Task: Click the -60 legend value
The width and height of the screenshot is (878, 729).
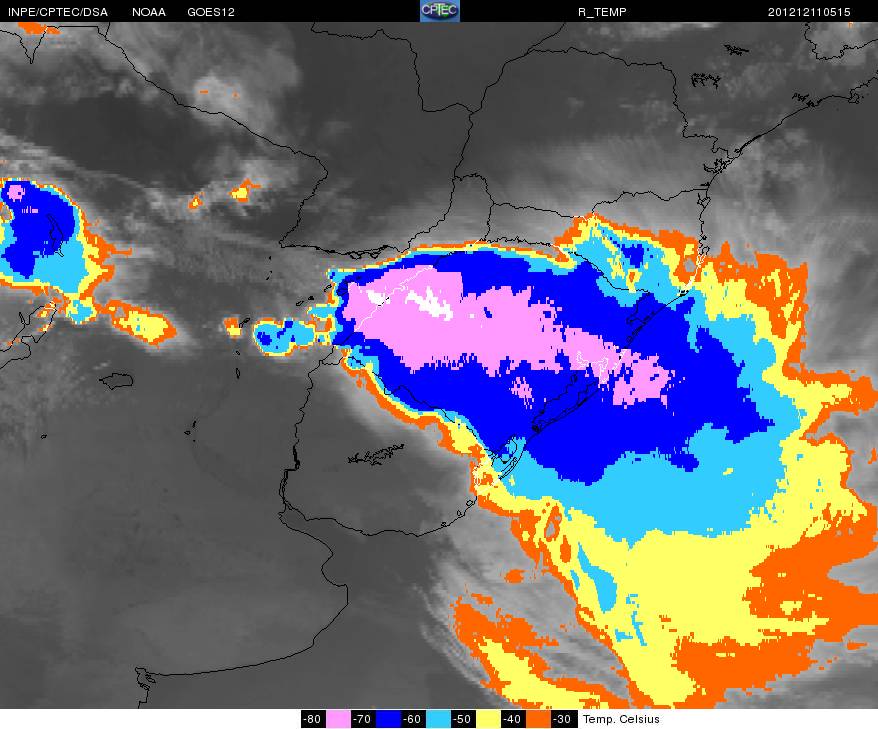Action: tap(412, 719)
